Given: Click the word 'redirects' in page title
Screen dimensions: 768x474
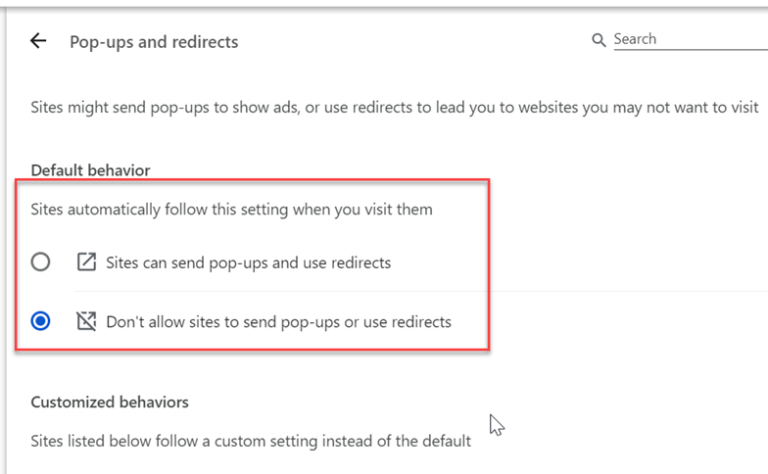Looking at the screenshot, I should [205, 42].
